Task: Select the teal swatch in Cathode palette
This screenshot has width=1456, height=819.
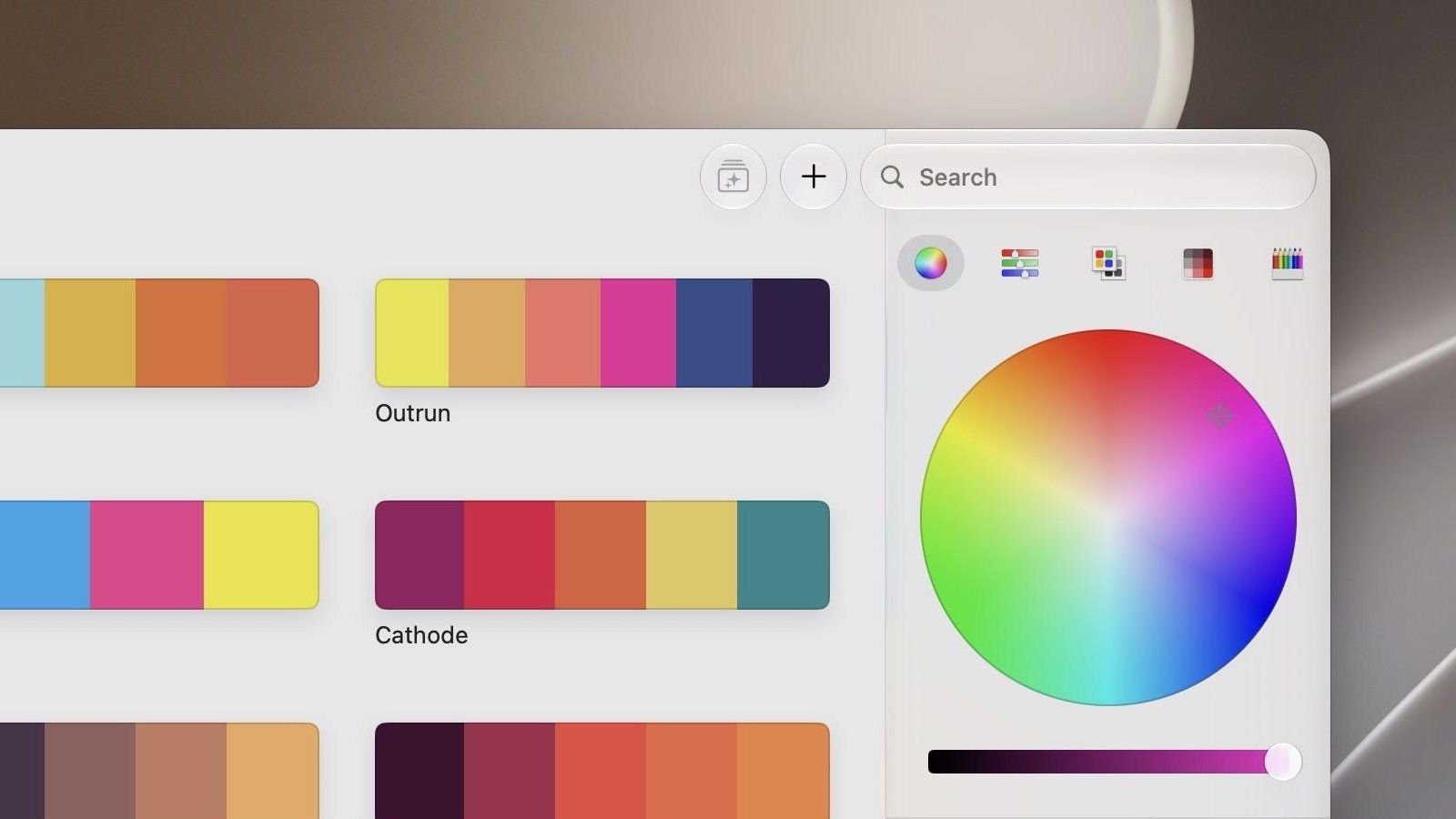Action: [x=783, y=555]
